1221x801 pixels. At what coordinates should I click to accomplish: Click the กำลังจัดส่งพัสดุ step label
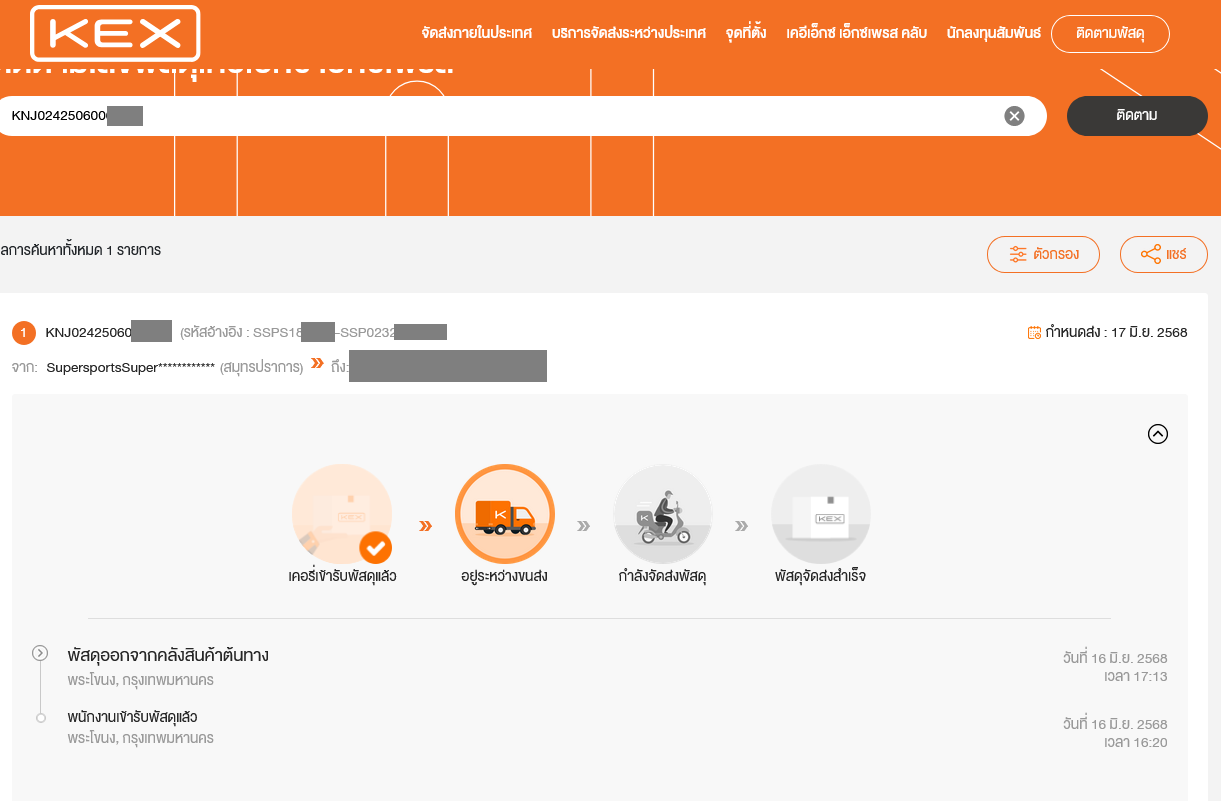click(x=662, y=577)
